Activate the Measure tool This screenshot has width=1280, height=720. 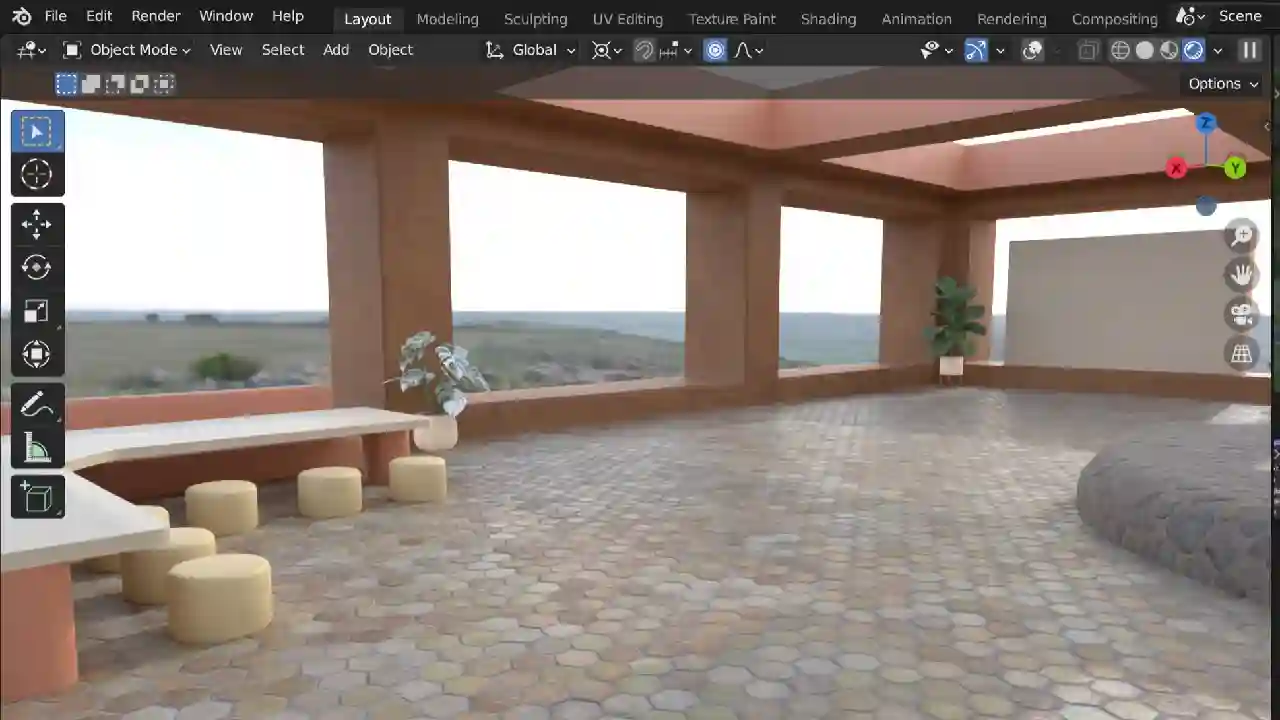click(x=36, y=448)
